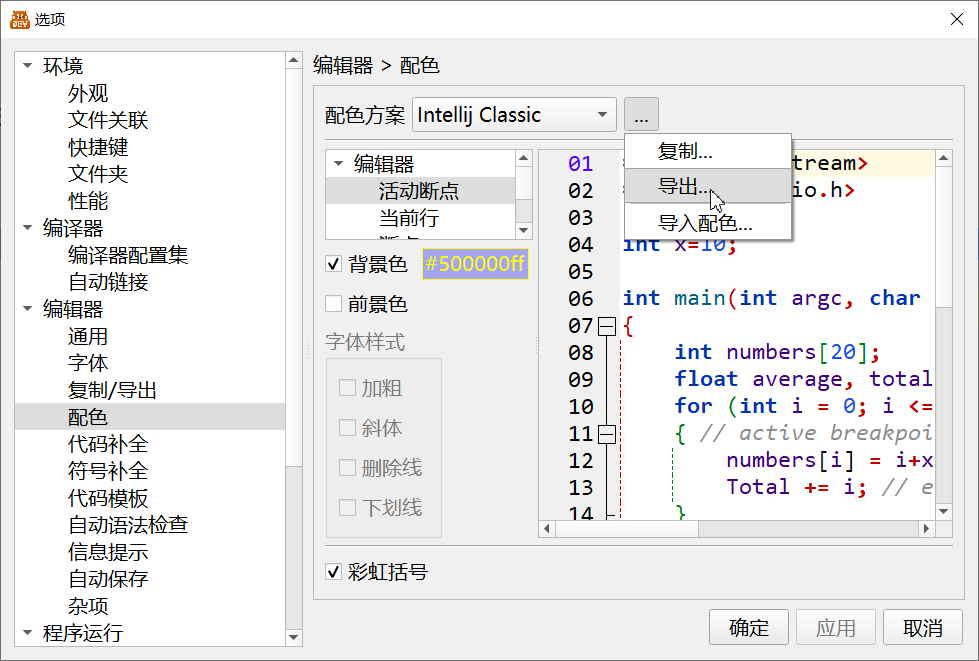This screenshot has width=979, height=661.
Task: Collapse the 编辑器 node in left tree
Action: coord(27,308)
